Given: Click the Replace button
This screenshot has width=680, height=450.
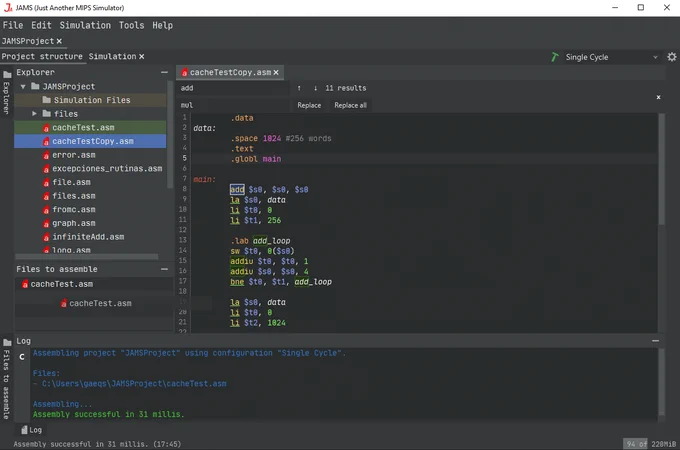Looking at the screenshot, I should click(309, 105).
